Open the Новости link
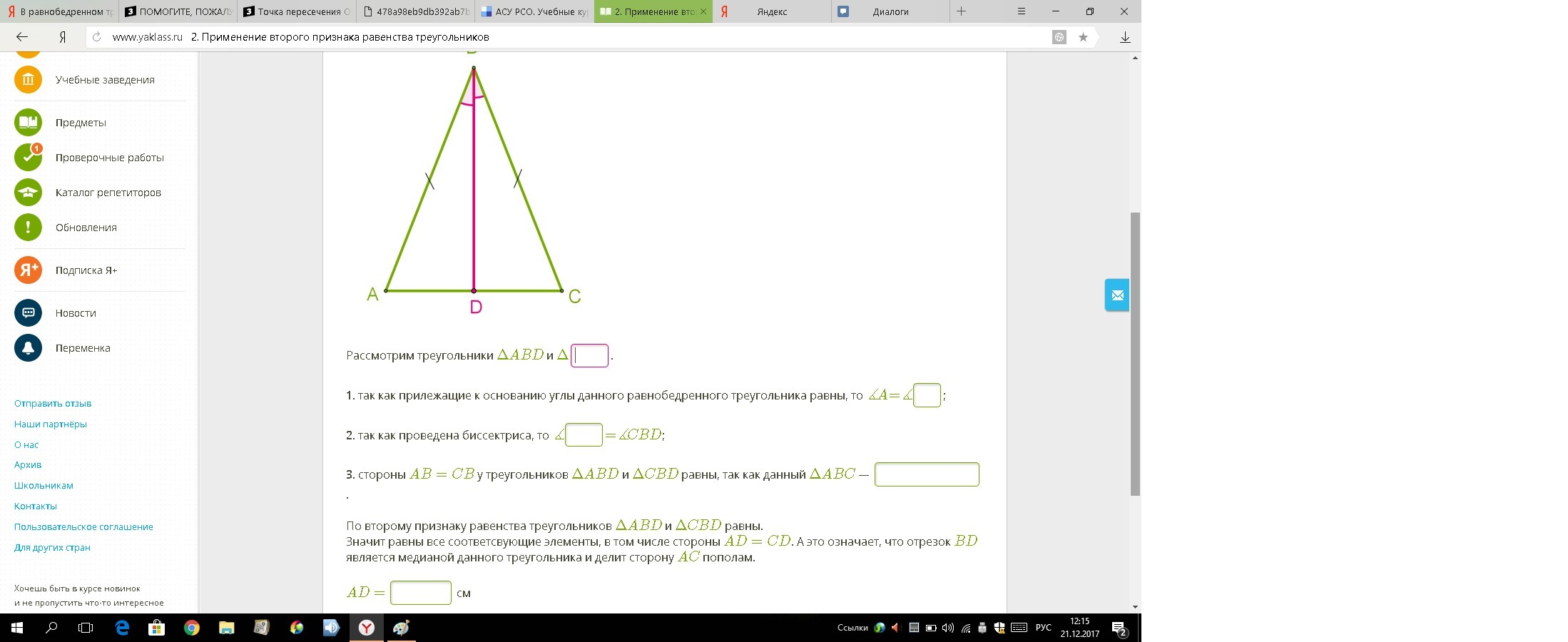The width and height of the screenshot is (1568, 642). pyautogui.click(x=76, y=313)
